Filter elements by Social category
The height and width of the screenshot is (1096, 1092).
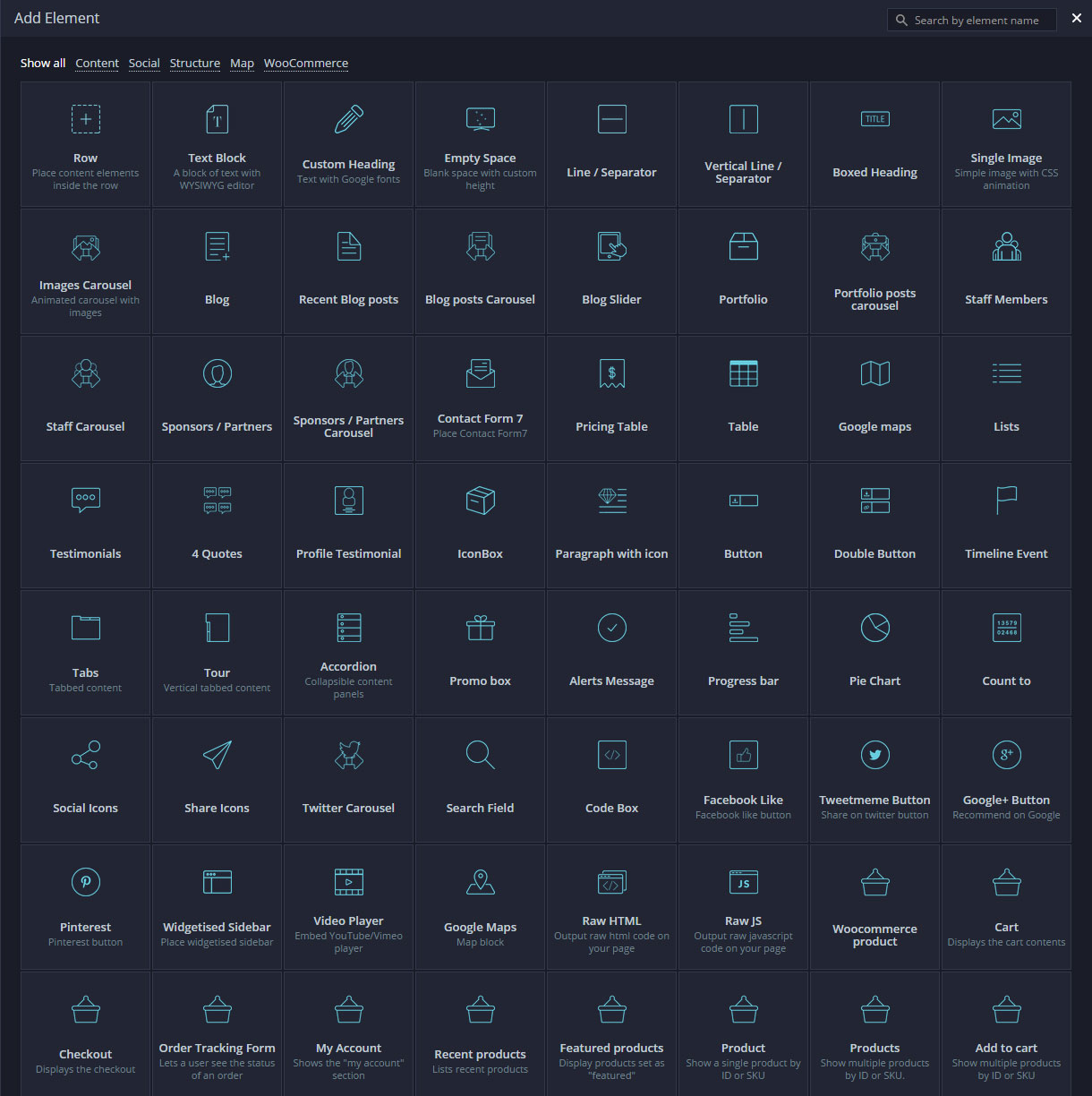pos(144,64)
